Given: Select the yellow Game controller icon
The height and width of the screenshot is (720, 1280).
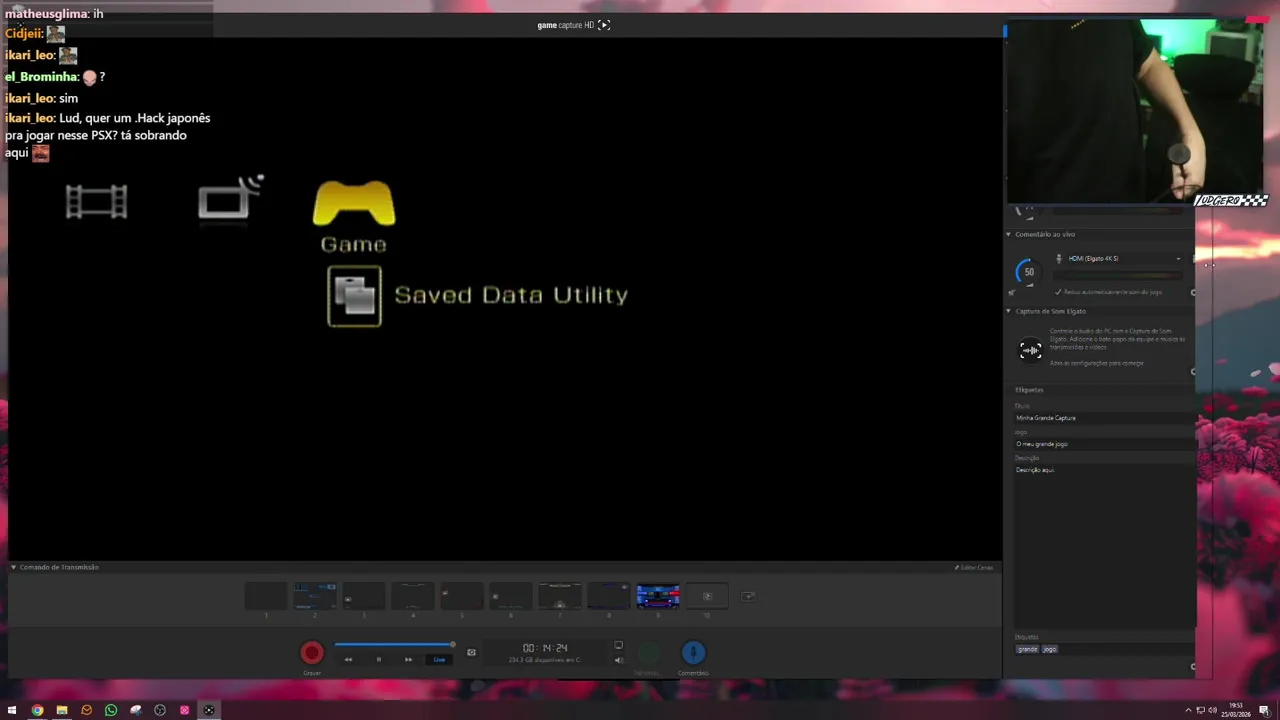Looking at the screenshot, I should [x=354, y=203].
